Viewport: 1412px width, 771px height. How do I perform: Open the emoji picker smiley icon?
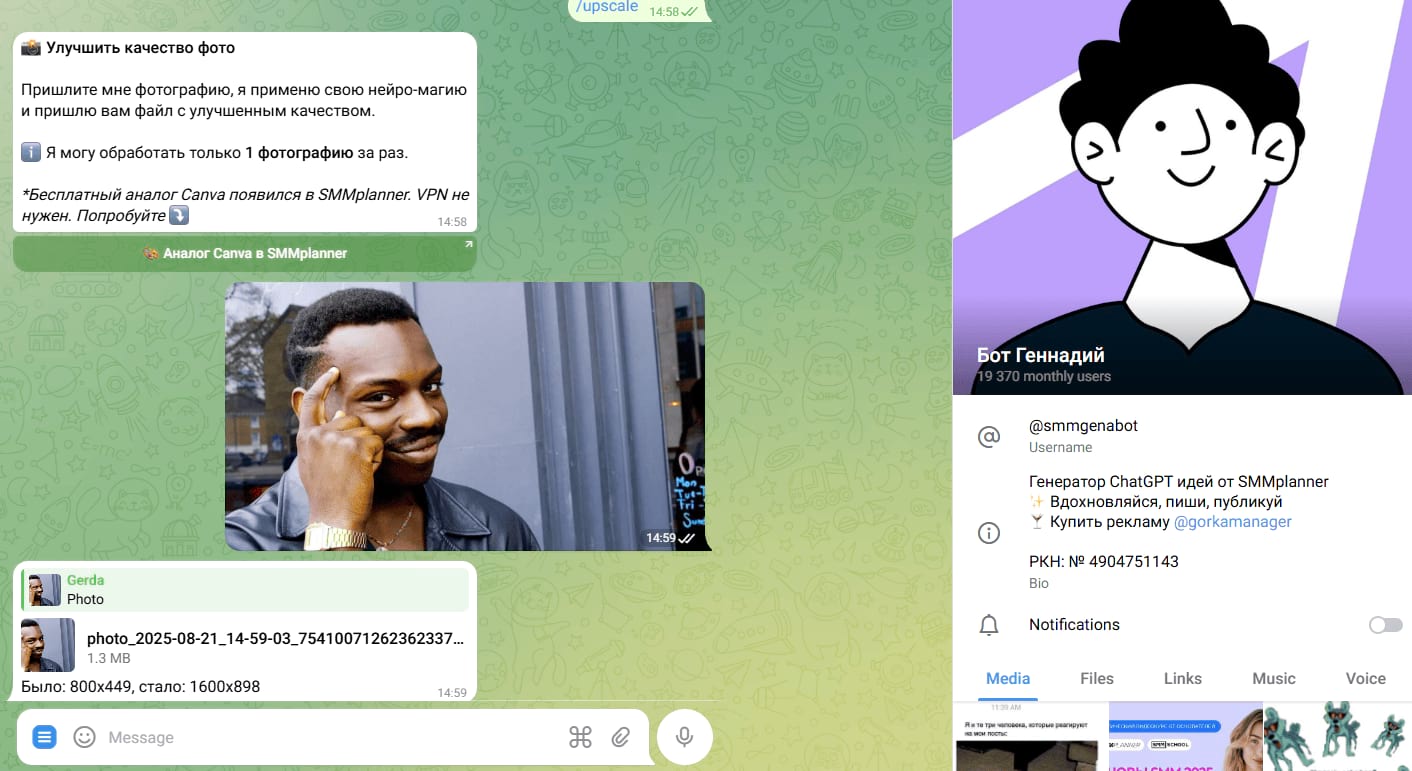pos(85,737)
